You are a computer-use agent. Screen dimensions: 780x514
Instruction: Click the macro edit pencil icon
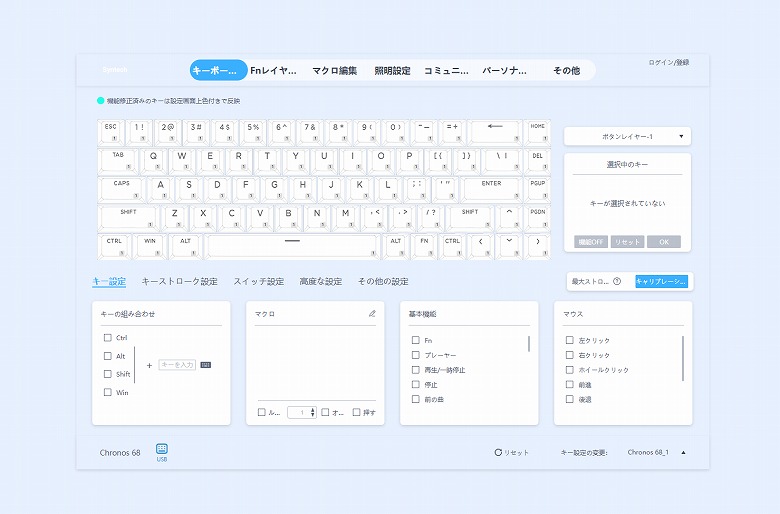[x=372, y=313]
